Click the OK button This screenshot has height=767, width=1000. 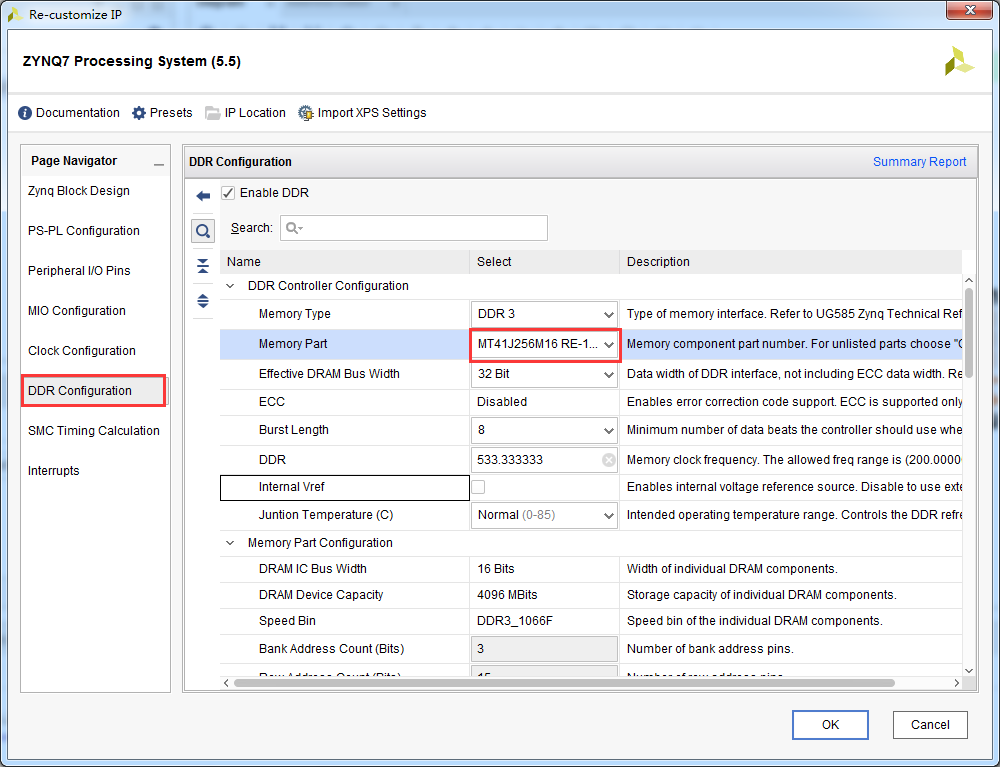830,725
